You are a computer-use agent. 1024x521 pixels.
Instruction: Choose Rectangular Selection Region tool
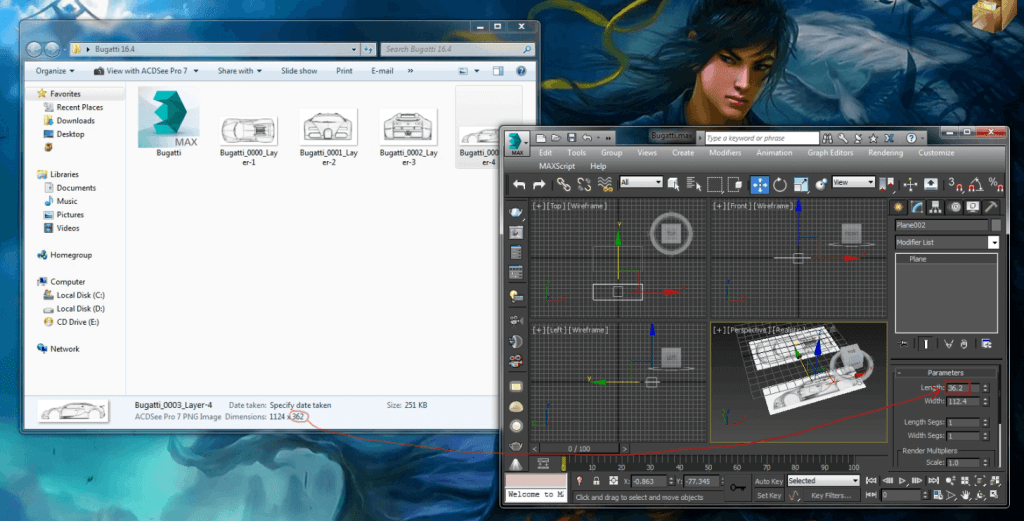[714, 185]
